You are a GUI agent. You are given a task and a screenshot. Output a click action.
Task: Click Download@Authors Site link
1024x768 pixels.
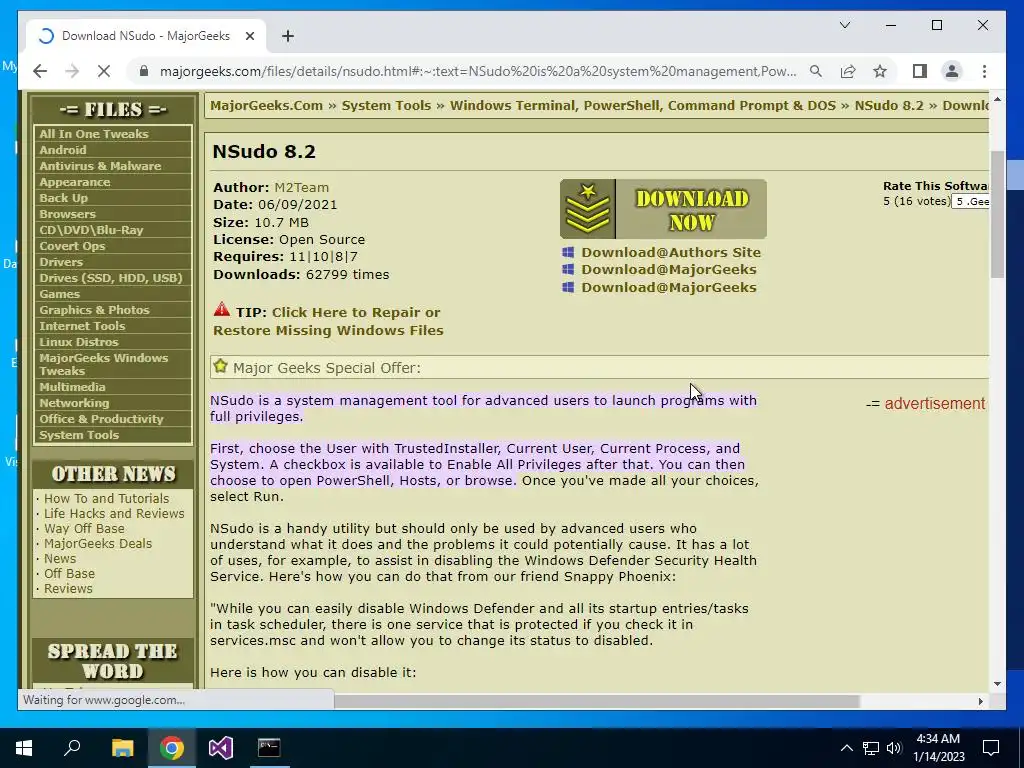[671, 253]
